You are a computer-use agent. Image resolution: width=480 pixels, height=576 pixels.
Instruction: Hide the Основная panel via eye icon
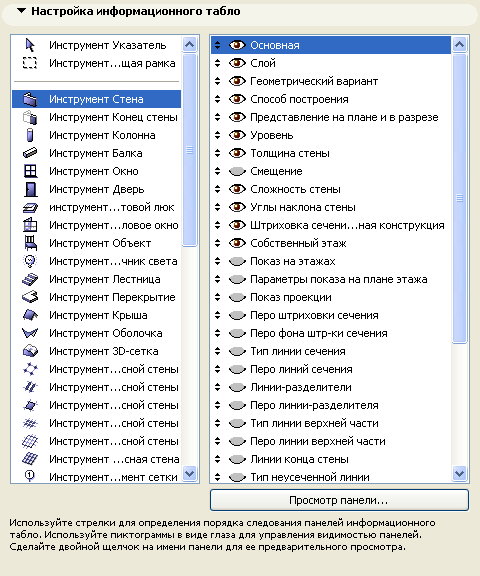point(237,45)
